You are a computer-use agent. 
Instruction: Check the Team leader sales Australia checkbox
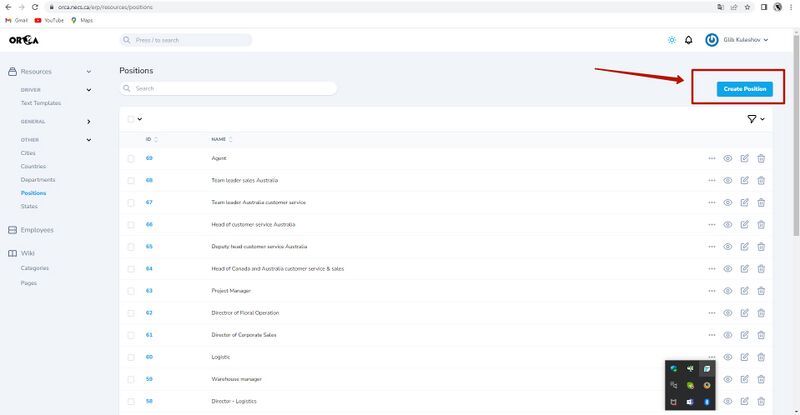(x=131, y=181)
